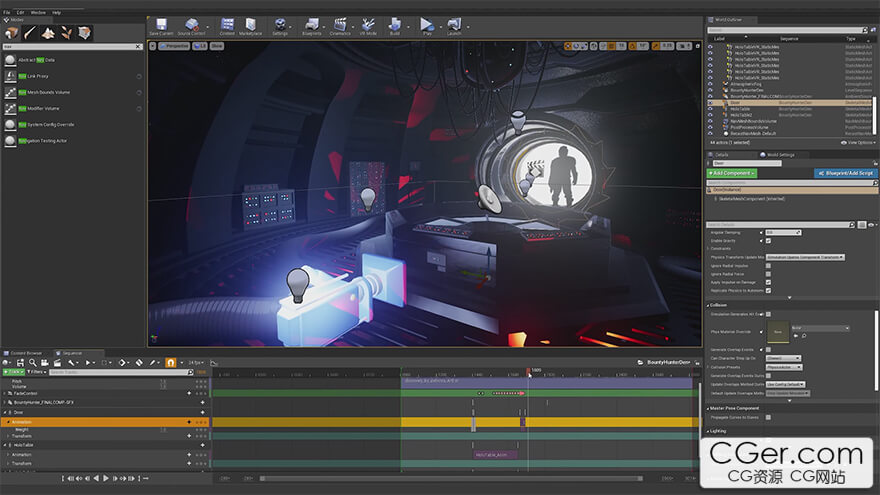Click use-selected-asset arrow under Phys Material Override
This screenshot has width=880, height=495.
coord(795,336)
